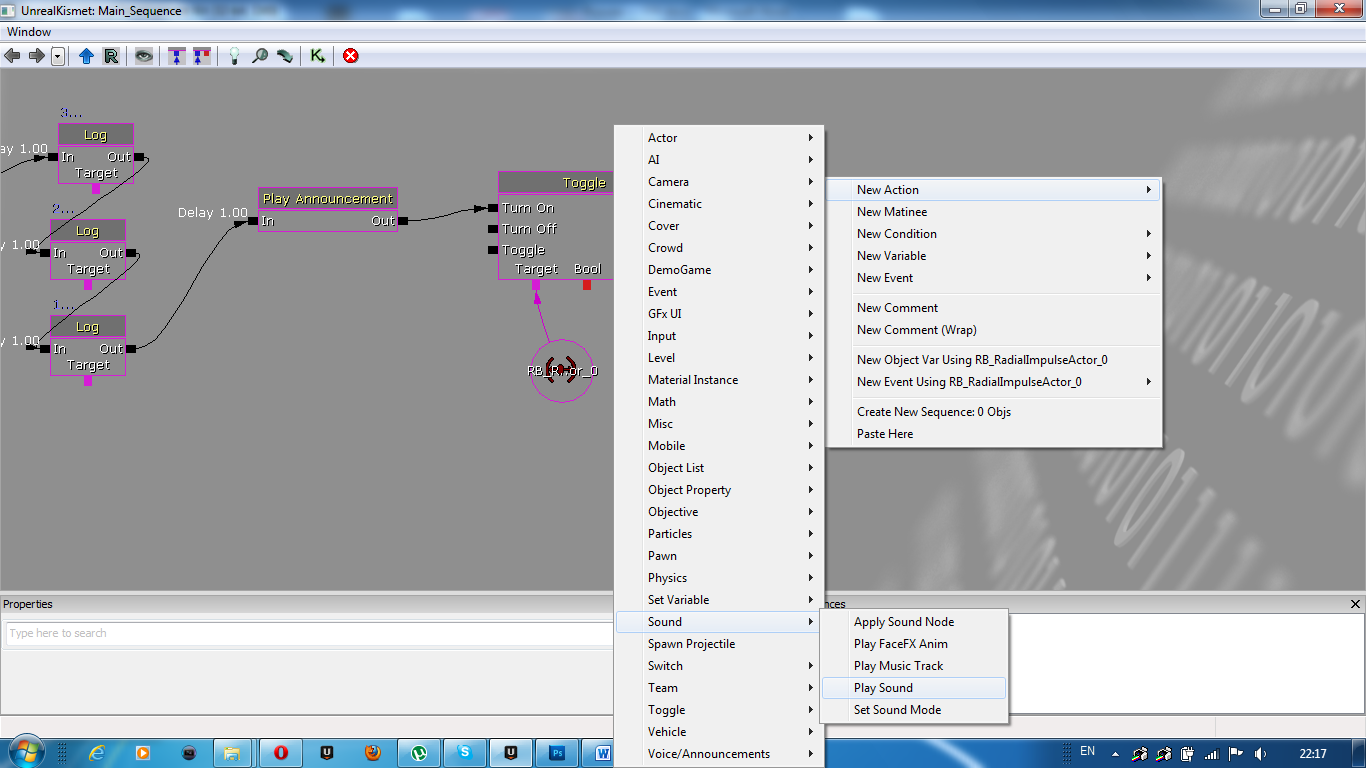Open the Window menu
Screen dimensions: 1366x768
point(29,32)
